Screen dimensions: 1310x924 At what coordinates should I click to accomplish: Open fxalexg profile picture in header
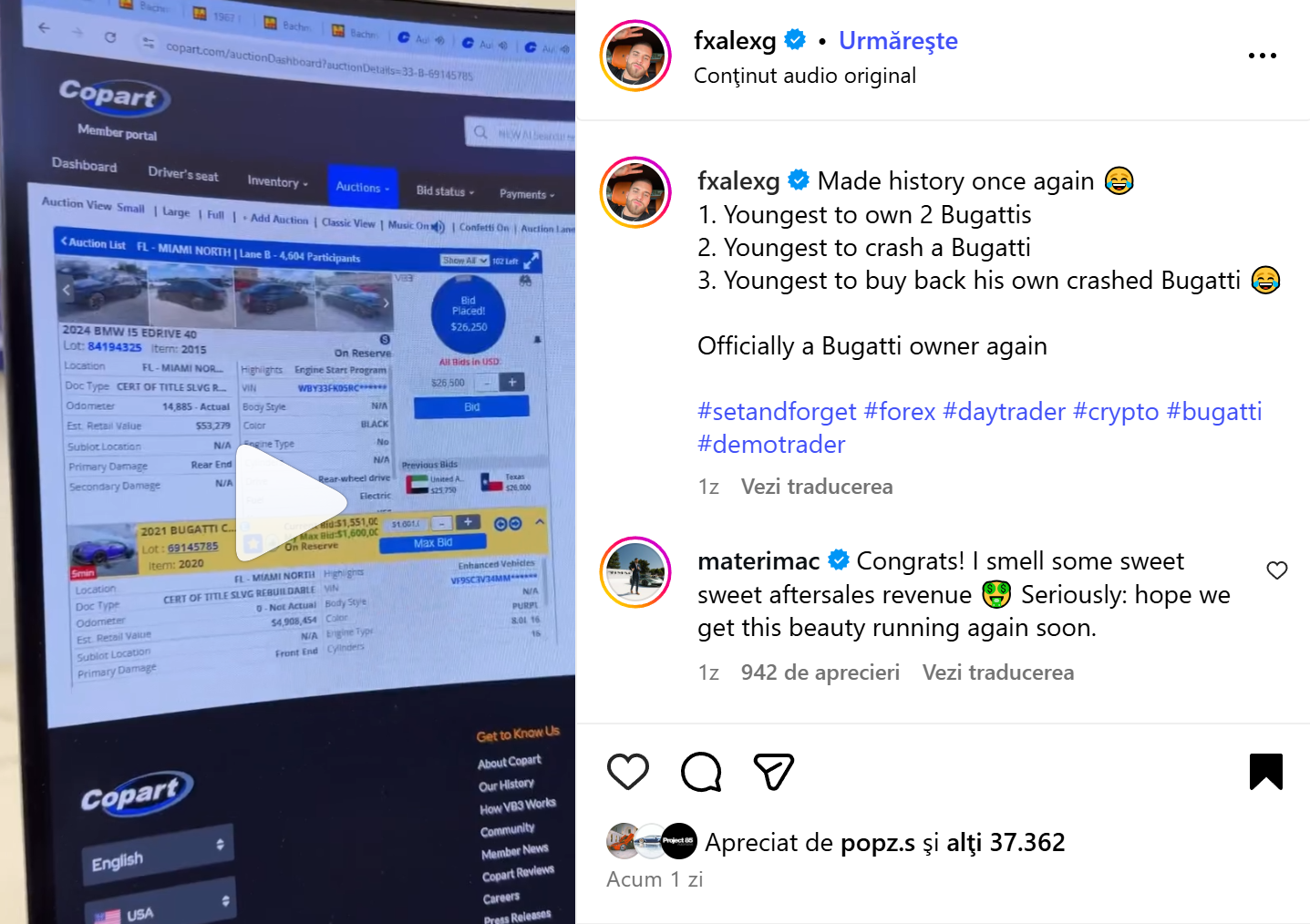click(635, 56)
